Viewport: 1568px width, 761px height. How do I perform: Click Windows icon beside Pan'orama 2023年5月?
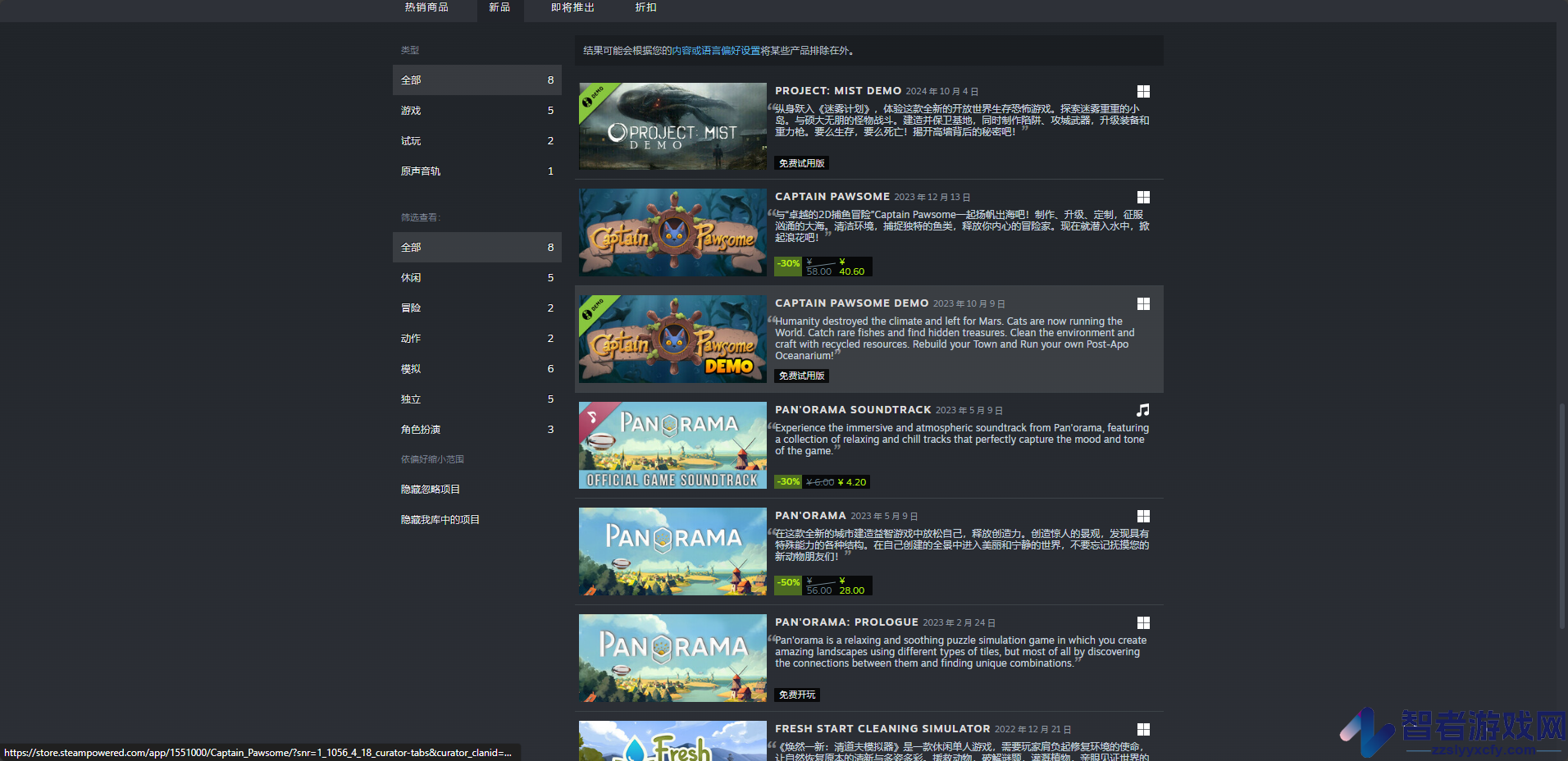1143,516
